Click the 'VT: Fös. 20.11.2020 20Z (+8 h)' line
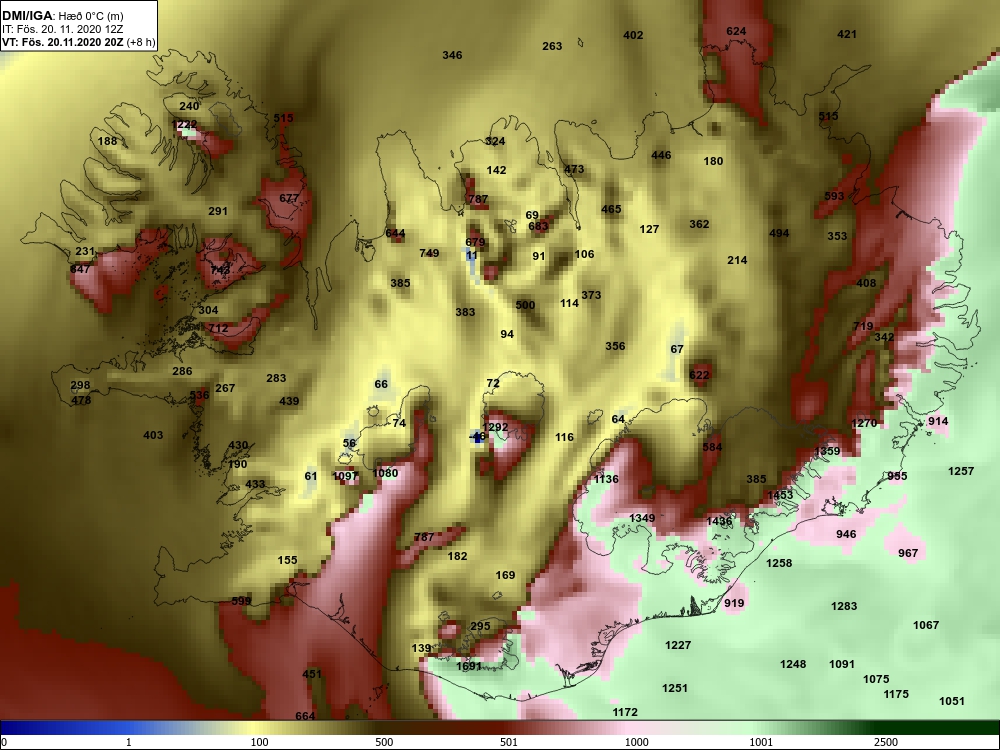This screenshot has height=750, width=1000. [78, 42]
